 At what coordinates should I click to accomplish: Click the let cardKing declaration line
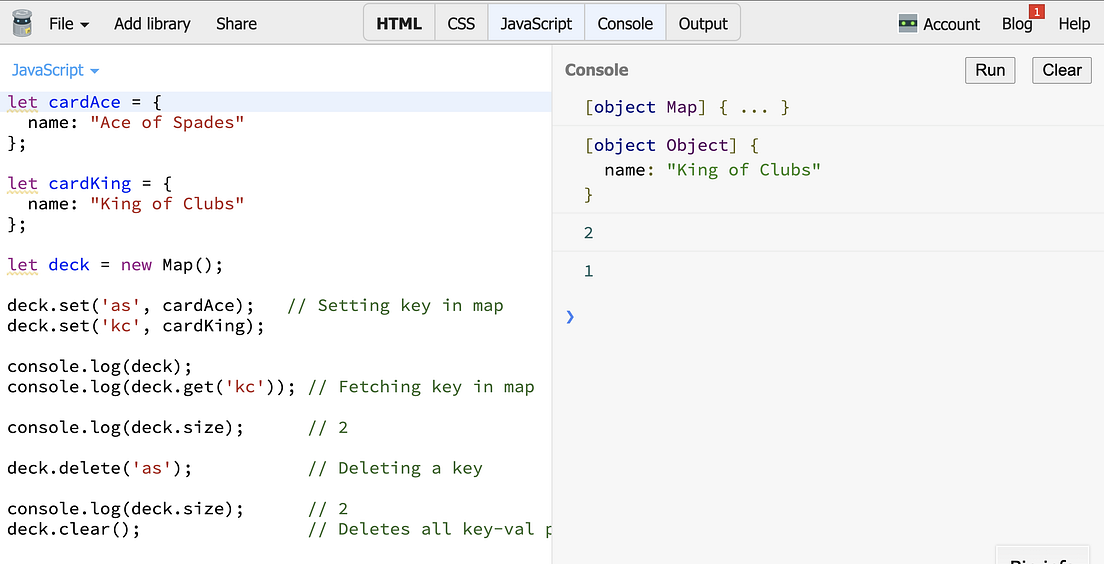89,184
